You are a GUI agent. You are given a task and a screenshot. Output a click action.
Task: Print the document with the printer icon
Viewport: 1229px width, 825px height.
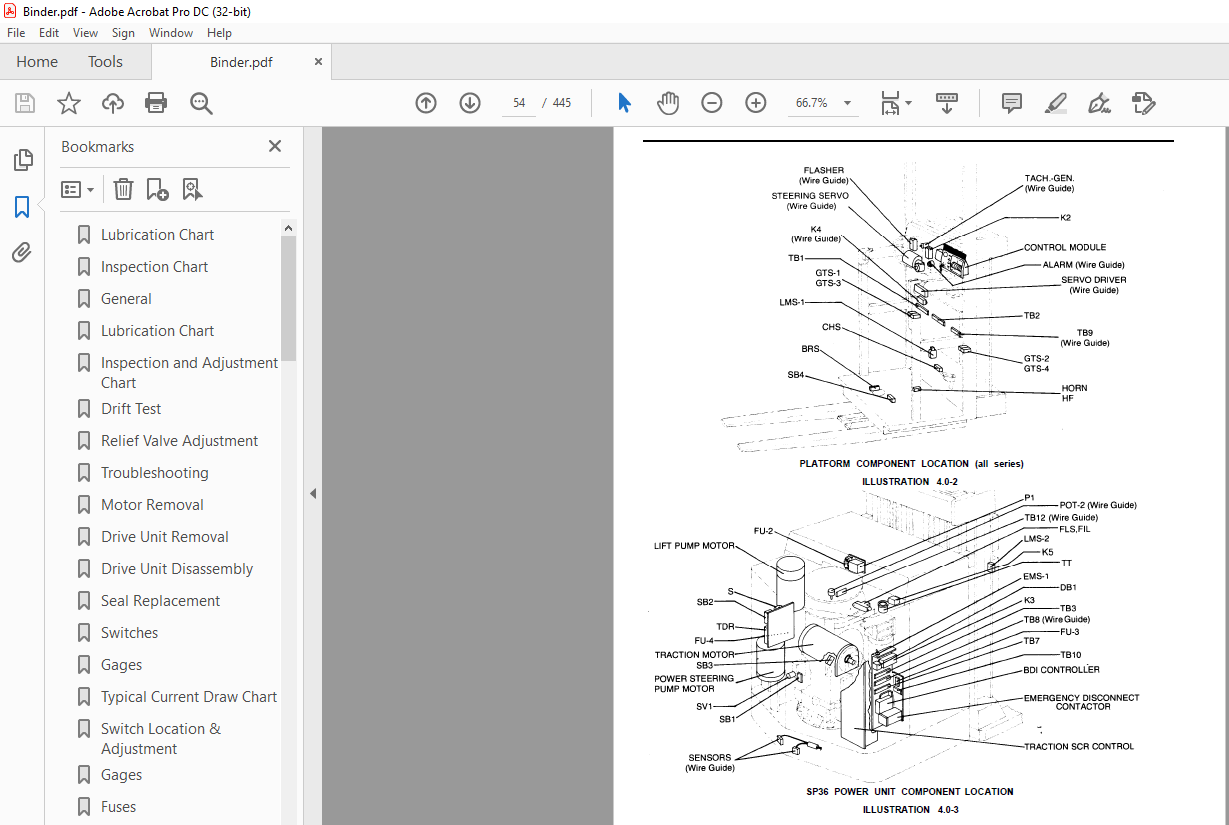[156, 103]
